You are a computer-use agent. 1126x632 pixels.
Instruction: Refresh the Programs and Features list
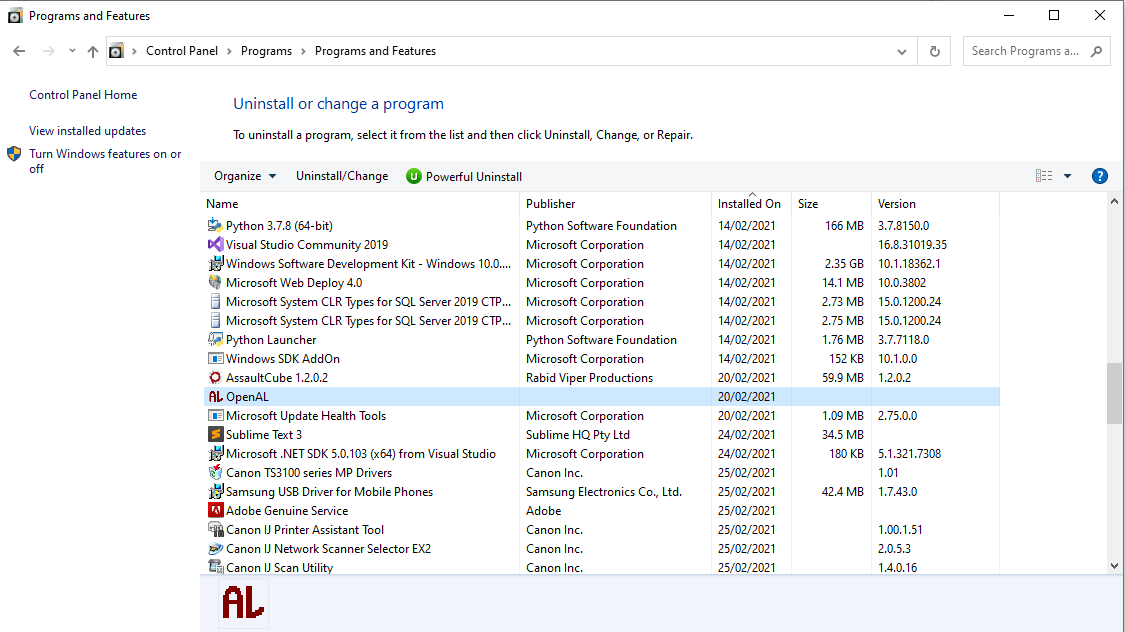point(934,51)
